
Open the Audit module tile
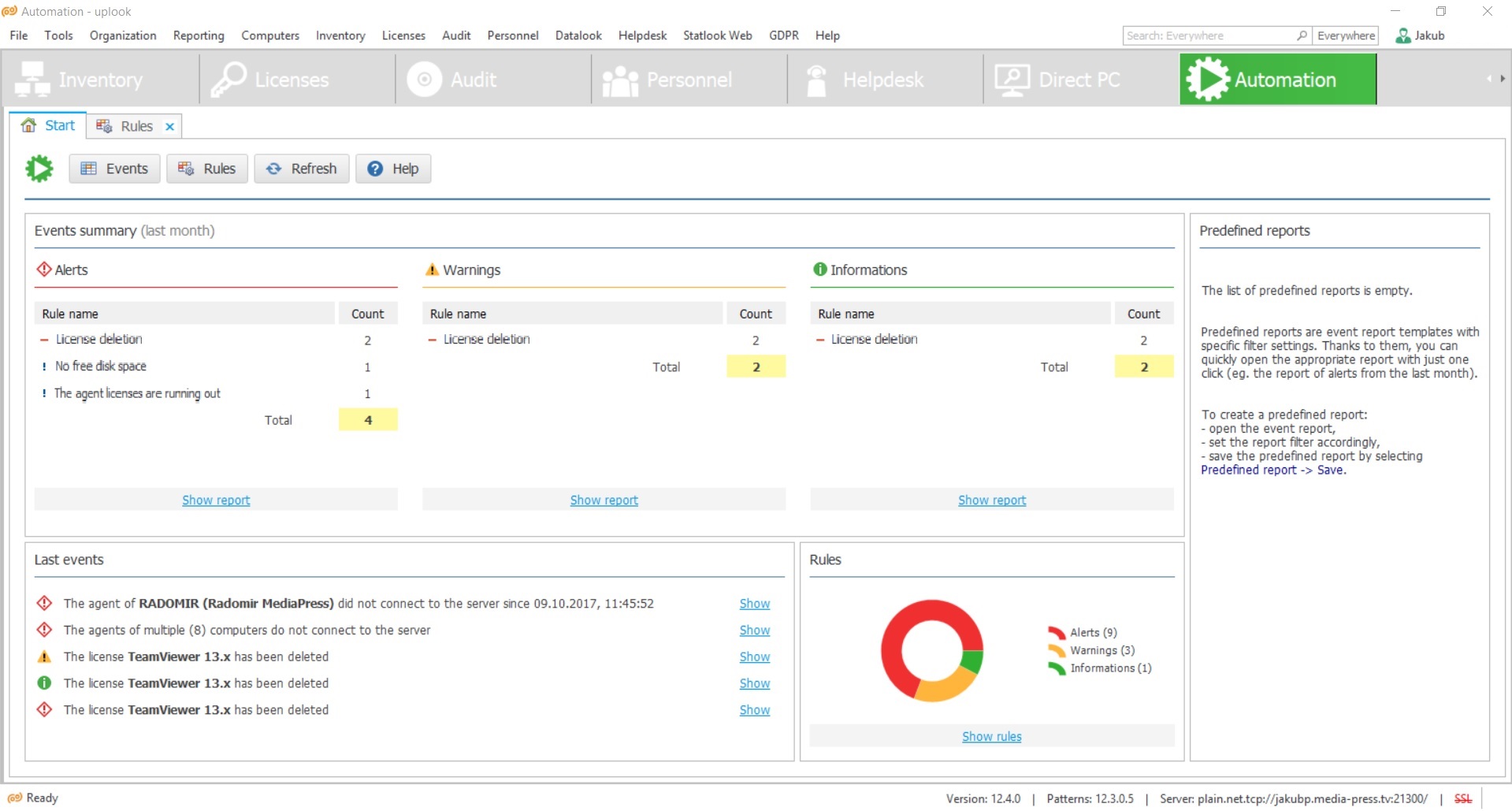[493, 80]
